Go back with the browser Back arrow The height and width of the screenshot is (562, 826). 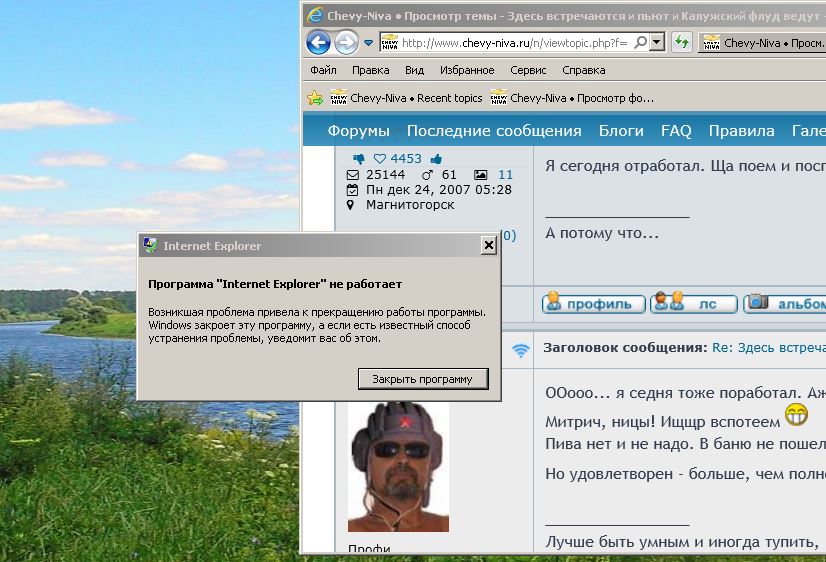point(318,43)
